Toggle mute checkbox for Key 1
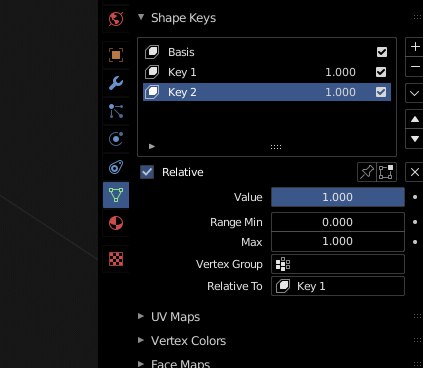 tap(381, 72)
